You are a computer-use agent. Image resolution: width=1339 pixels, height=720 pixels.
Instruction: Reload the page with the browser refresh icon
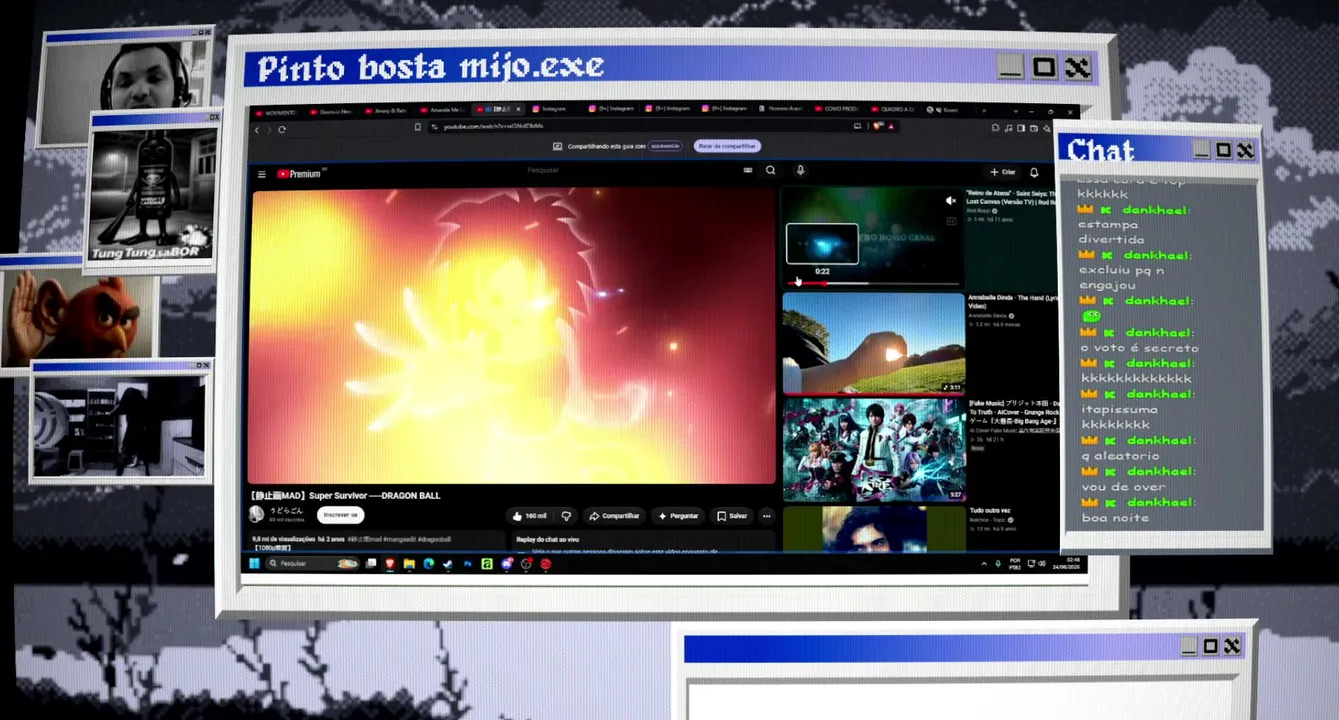[282, 129]
